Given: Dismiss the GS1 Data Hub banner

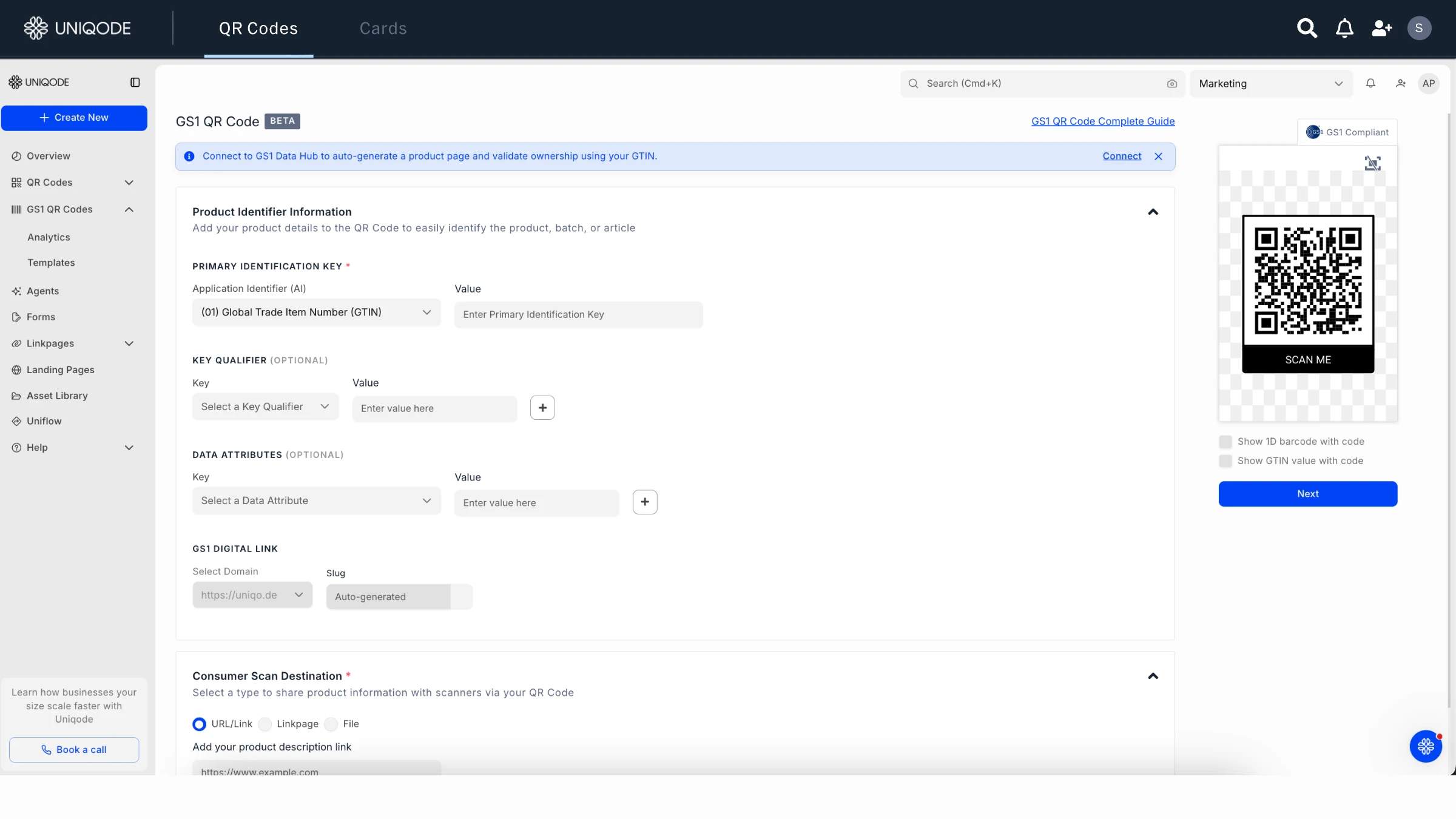Looking at the screenshot, I should [x=1158, y=157].
